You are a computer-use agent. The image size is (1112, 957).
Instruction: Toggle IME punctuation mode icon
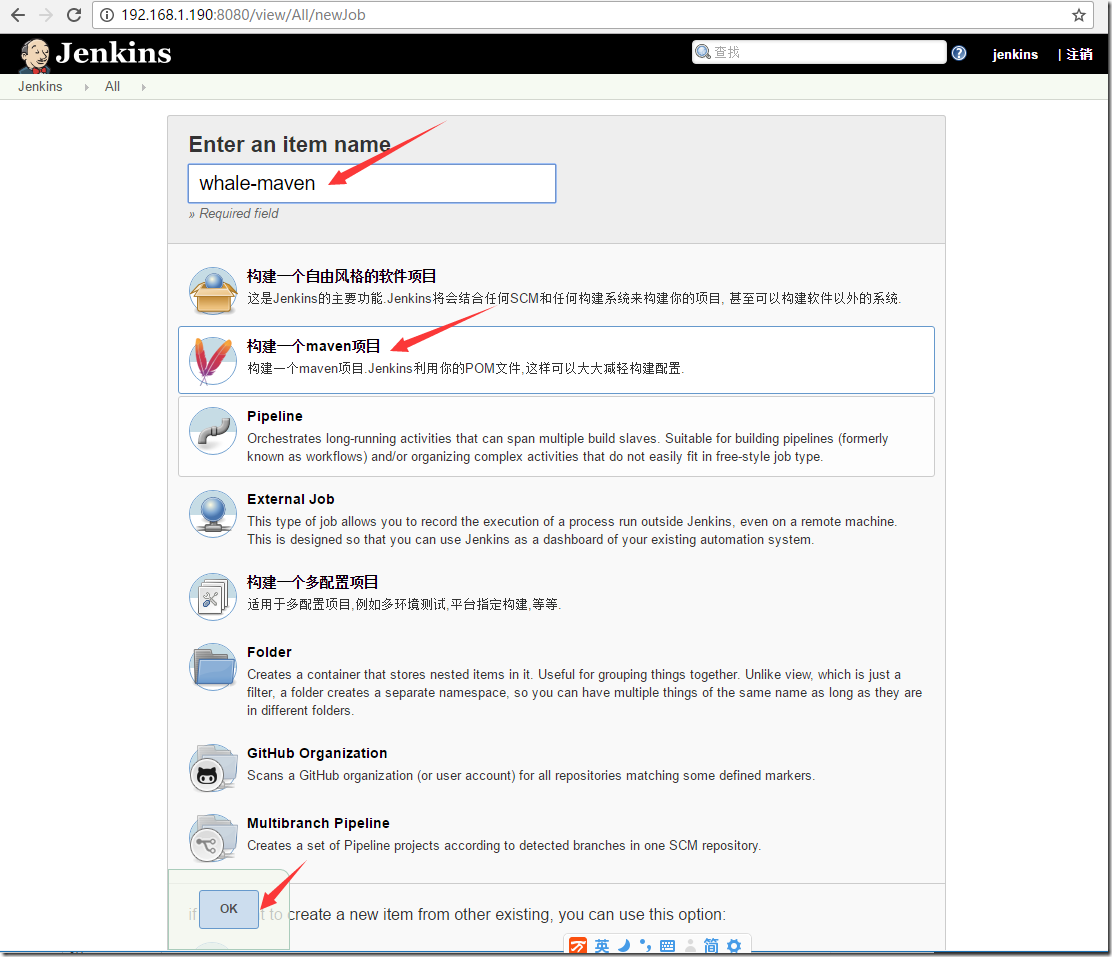(645, 946)
